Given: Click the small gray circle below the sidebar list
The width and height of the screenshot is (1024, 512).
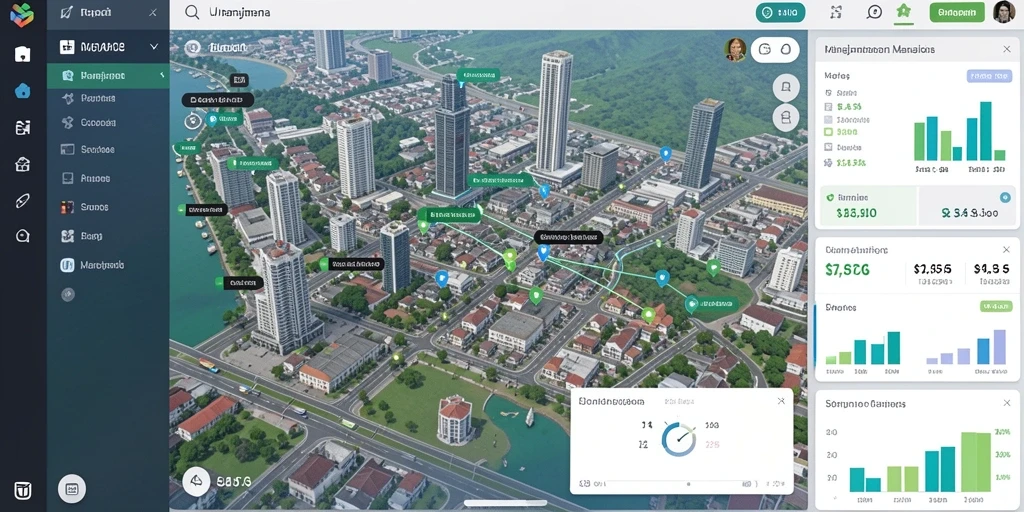Looking at the screenshot, I should point(68,295).
